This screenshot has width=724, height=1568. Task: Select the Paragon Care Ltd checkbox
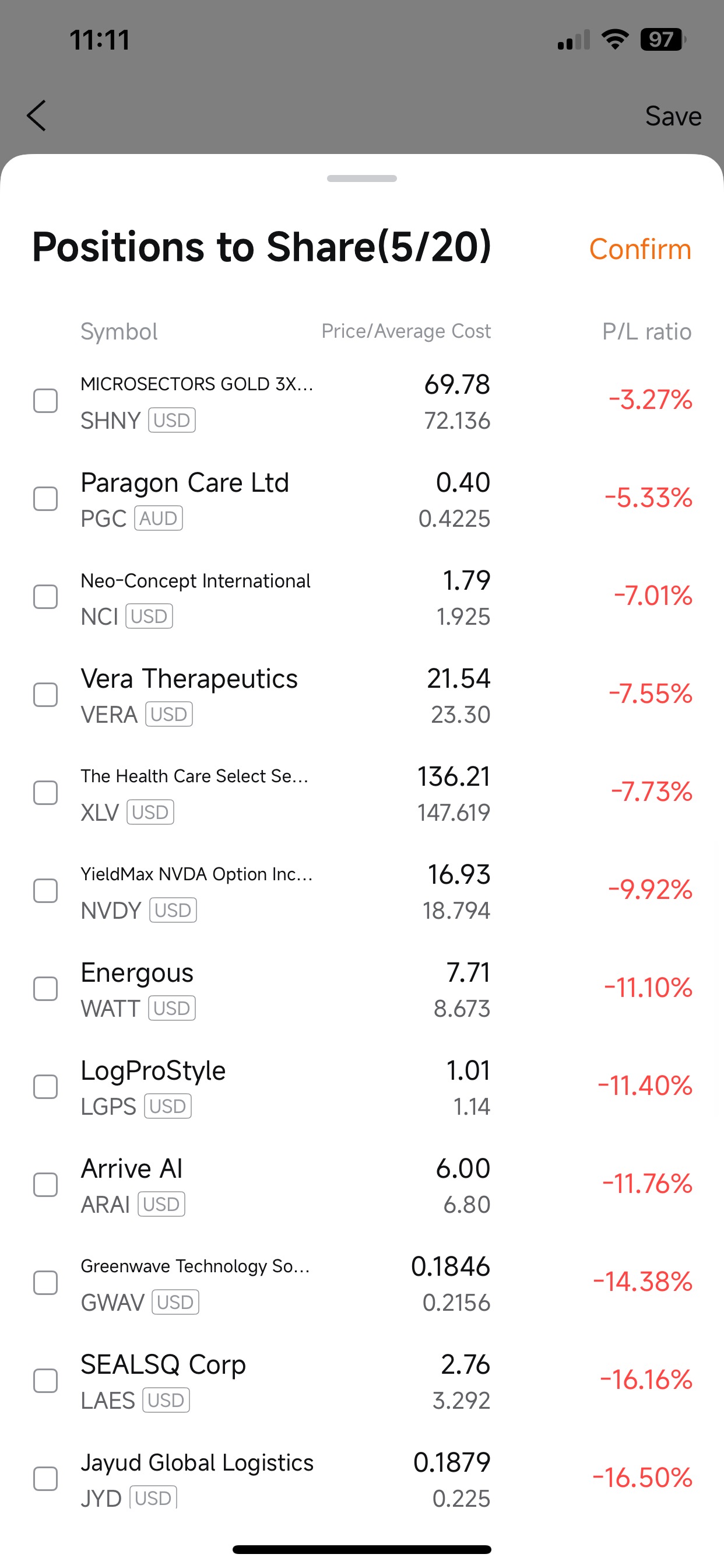point(45,499)
